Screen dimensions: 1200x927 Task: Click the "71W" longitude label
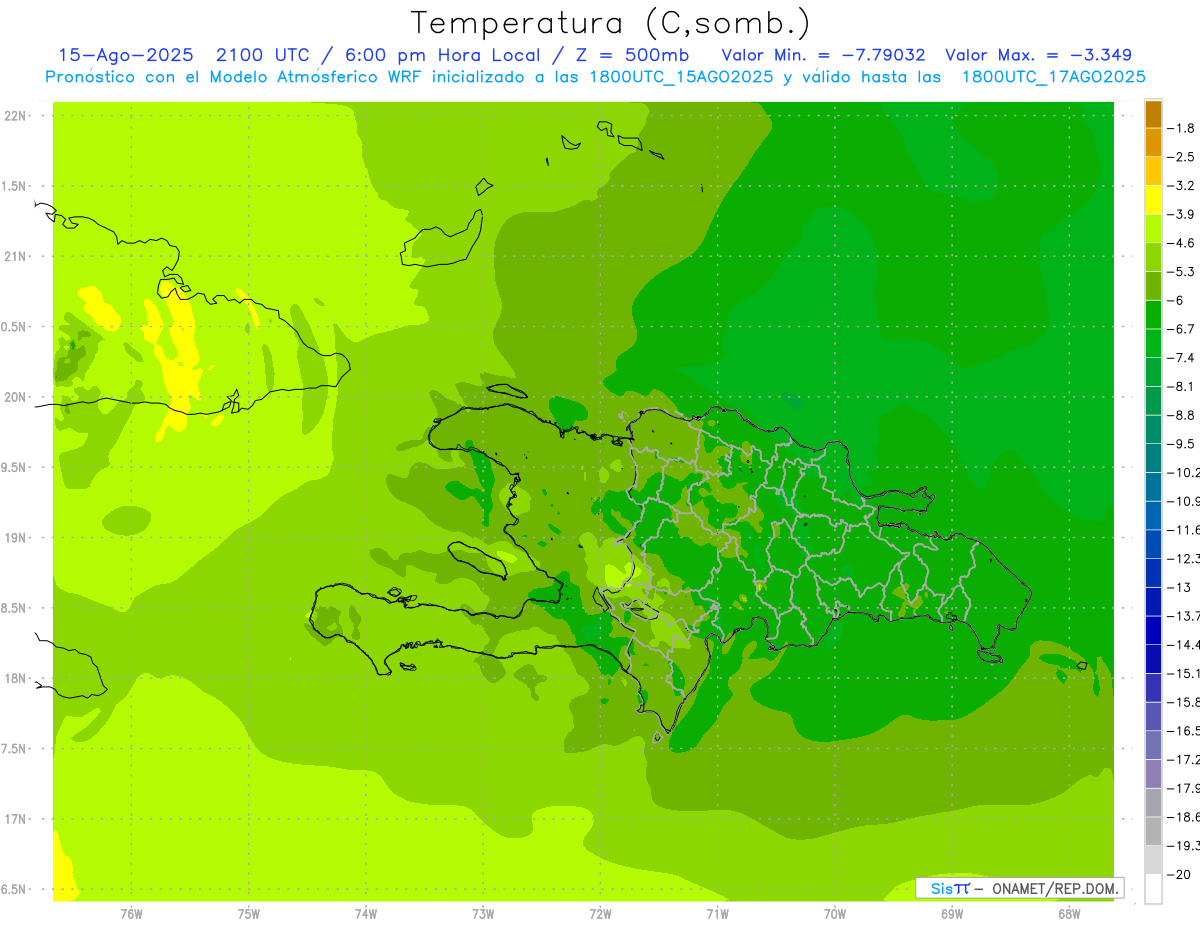[x=717, y=913]
